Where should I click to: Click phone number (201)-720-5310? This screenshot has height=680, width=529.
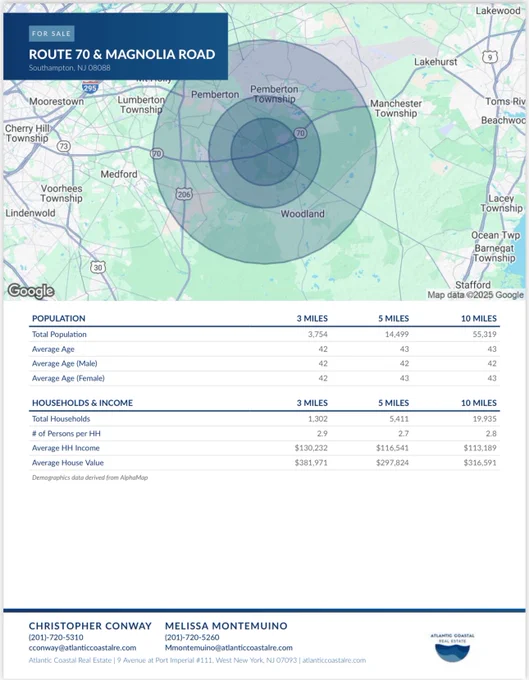tap(56, 637)
